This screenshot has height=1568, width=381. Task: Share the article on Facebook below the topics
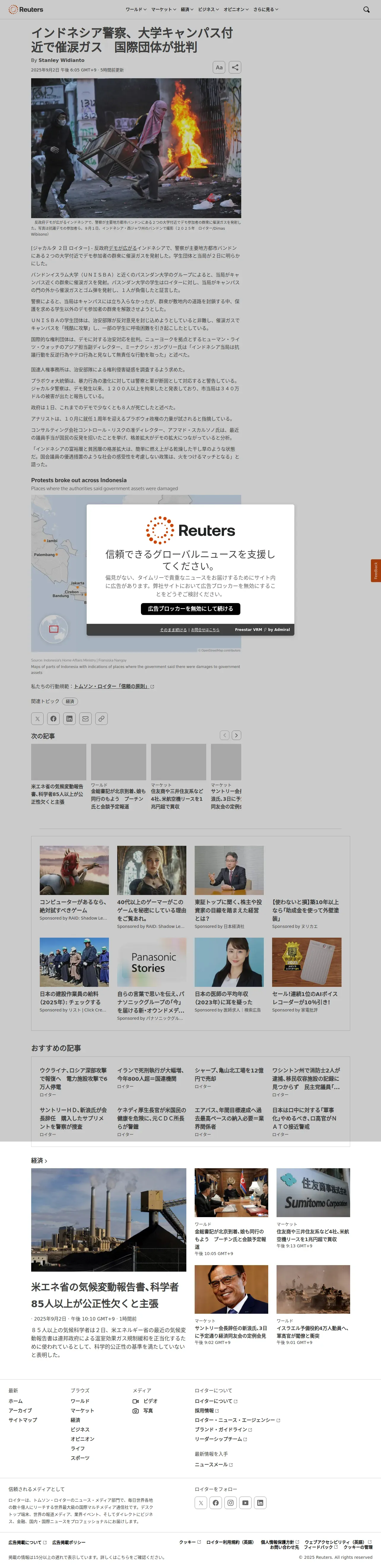click(54, 719)
